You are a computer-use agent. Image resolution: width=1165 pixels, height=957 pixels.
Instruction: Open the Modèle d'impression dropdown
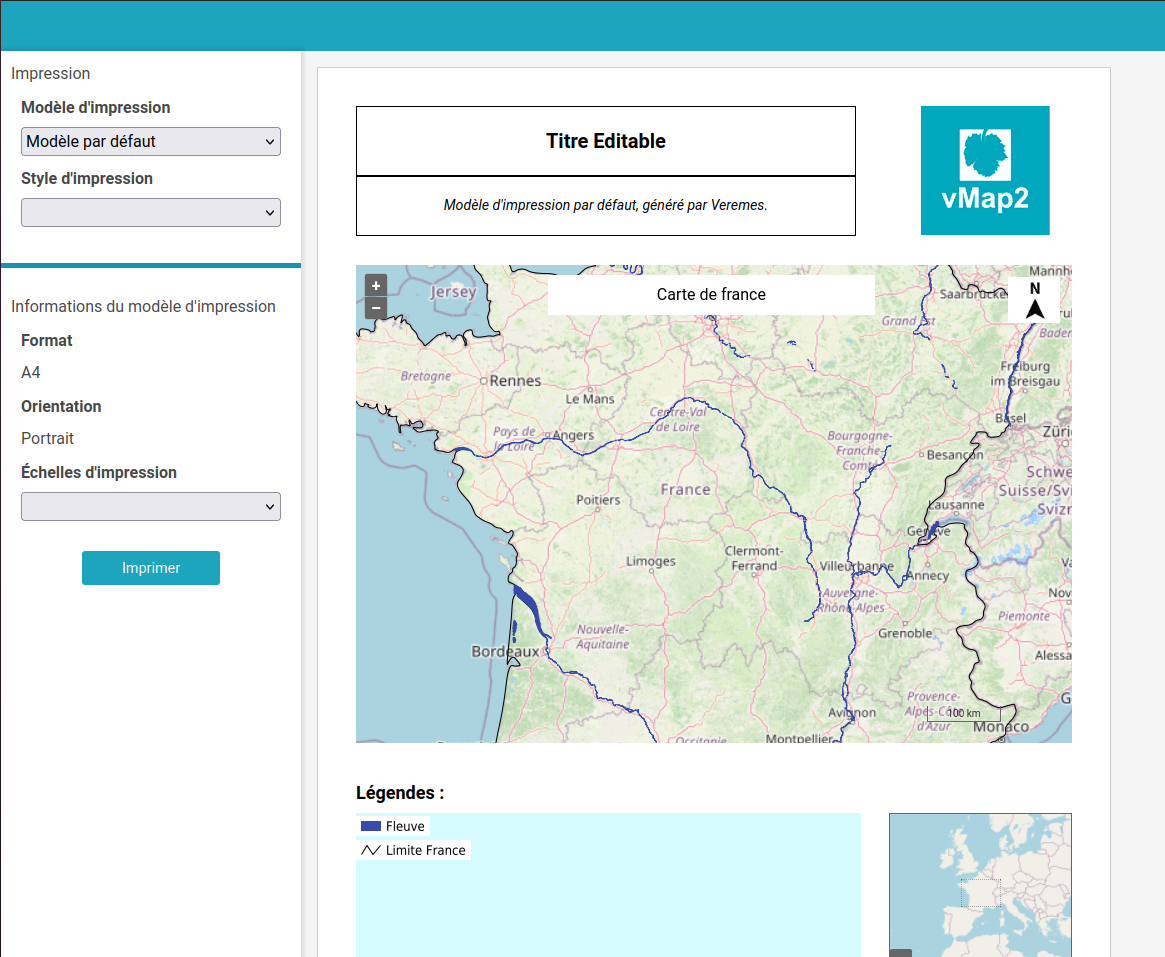click(151, 142)
